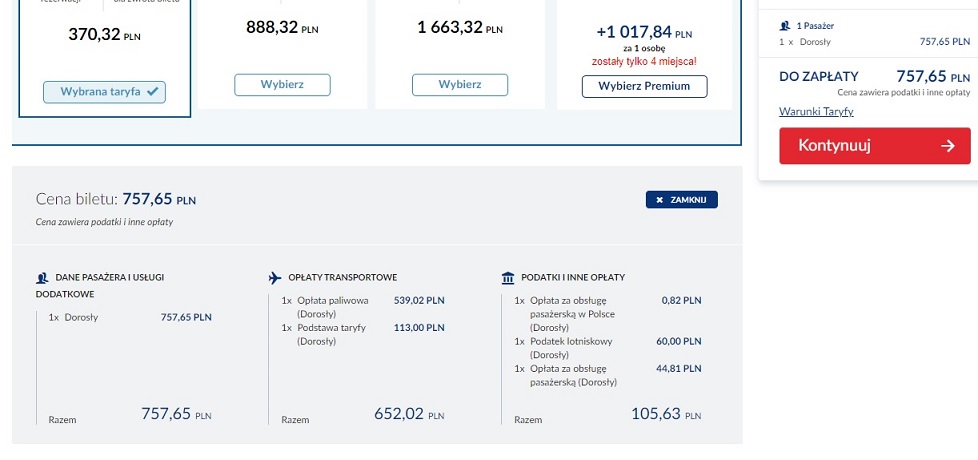Click the 370,32 PLN fare price
This screenshot has width=978, height=460.
pyautogui.click(x=104, y=34)
